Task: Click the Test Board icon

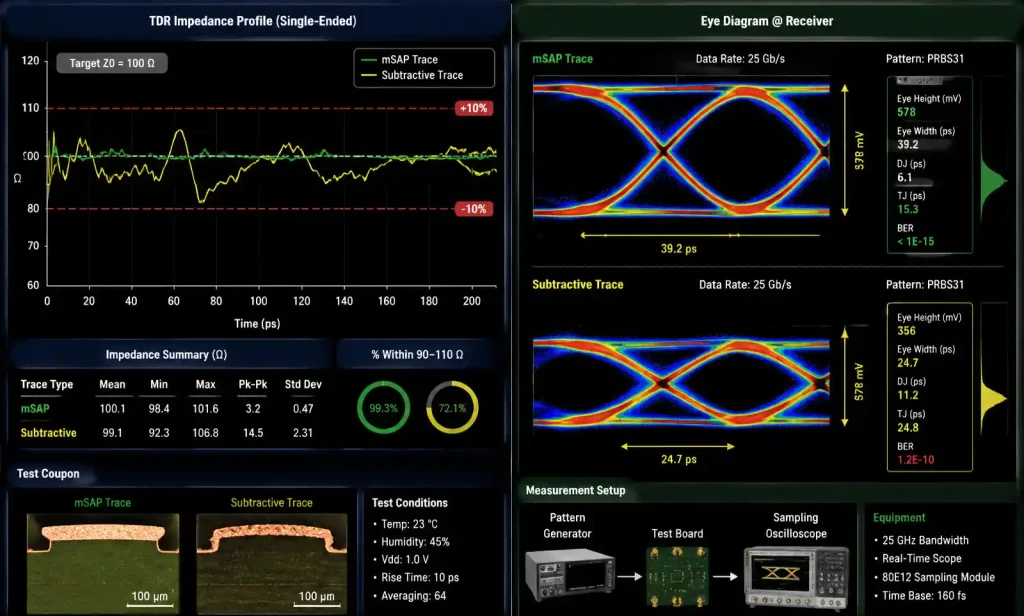Action: pyautogui.click(x=677, y=576)
